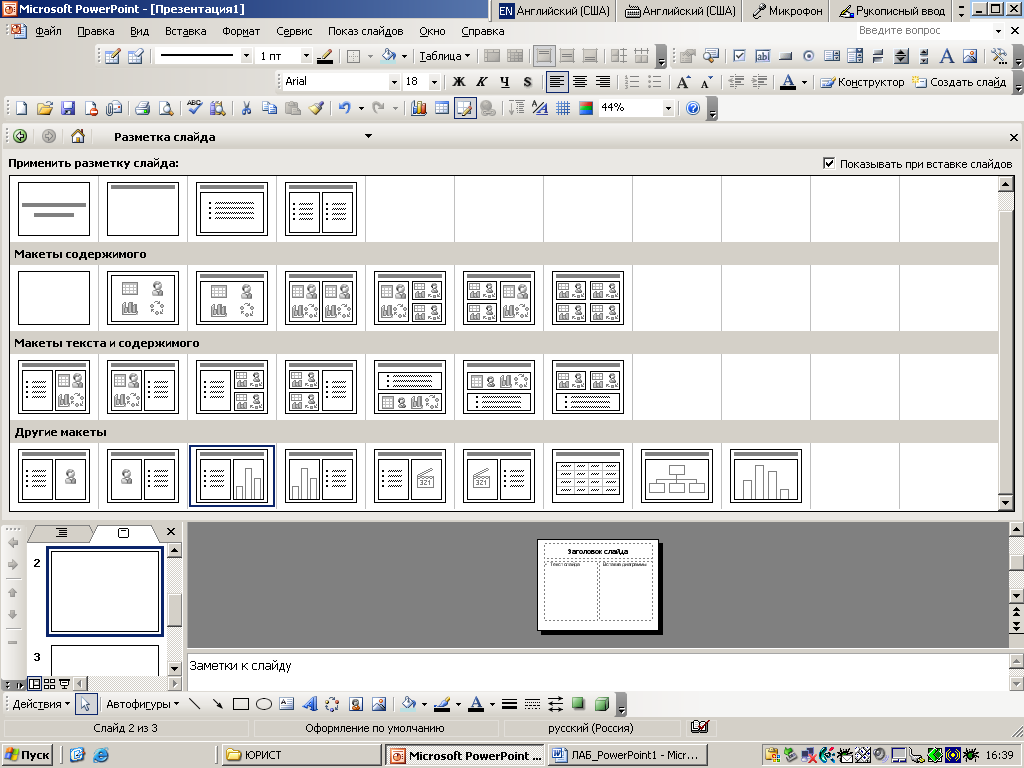Go back arrow in task pane
1024x768 pixels.
(20, 136)
